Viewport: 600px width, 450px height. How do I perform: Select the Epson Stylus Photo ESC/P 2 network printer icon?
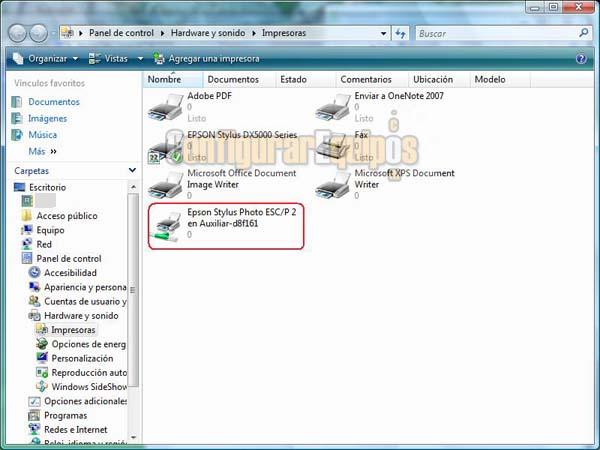(166, 227)
